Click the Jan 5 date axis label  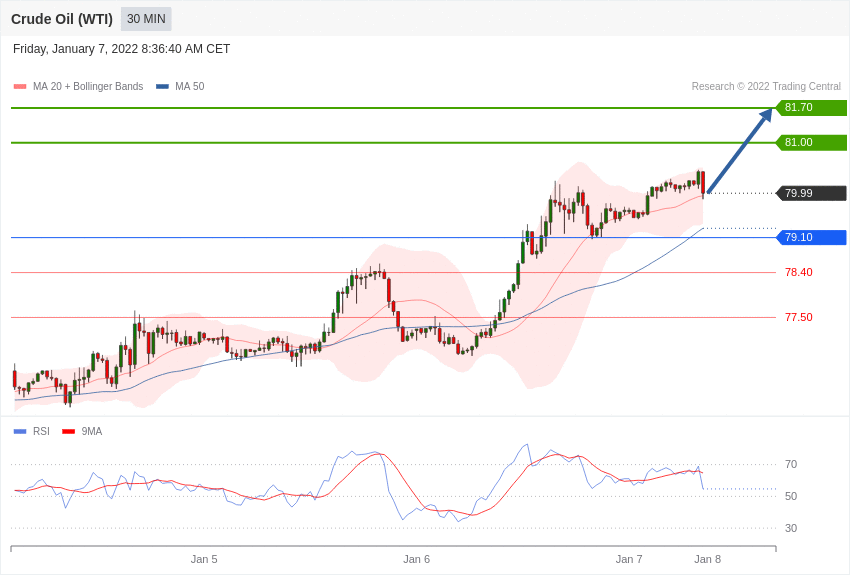tap(204, 559)
